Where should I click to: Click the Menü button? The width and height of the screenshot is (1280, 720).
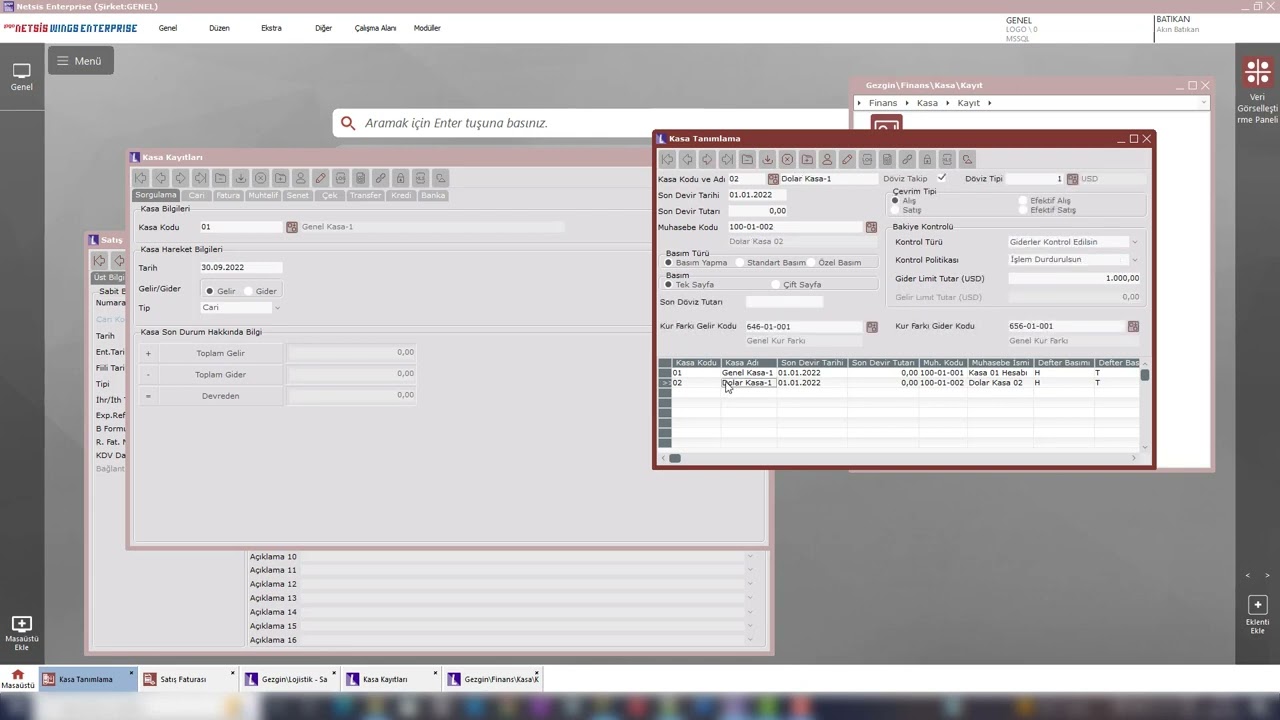[80, 61]
